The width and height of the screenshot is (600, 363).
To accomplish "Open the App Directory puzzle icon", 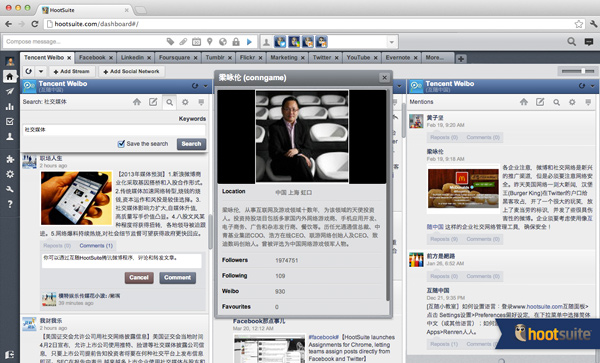I will click(10, 159).
